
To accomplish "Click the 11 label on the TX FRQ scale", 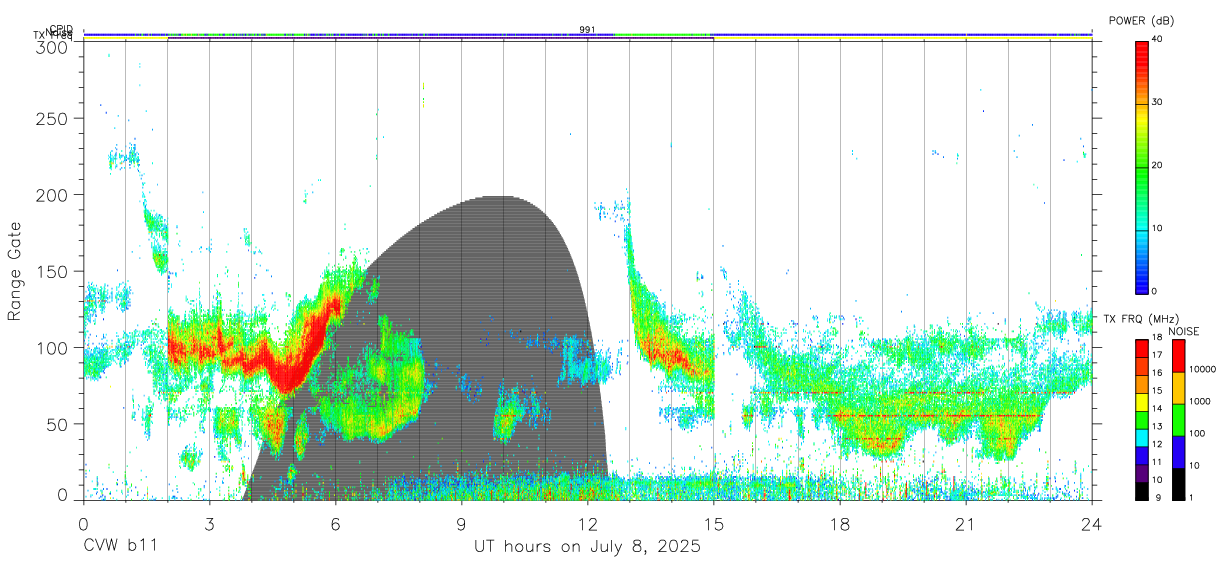I will tap(1158, 464).
